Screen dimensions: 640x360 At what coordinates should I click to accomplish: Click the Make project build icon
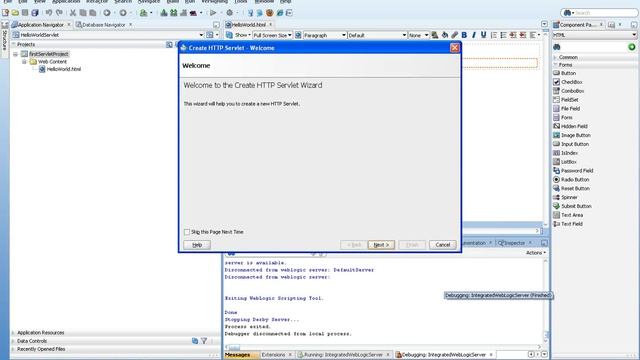coord(164,13)
